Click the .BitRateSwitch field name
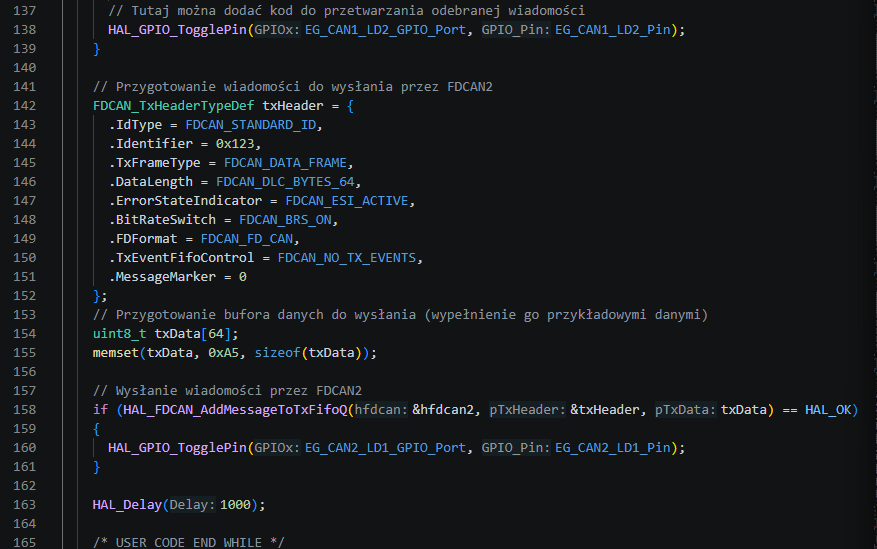Image resolution: width=877 pixels, height=549 pixels. (162, 220)
